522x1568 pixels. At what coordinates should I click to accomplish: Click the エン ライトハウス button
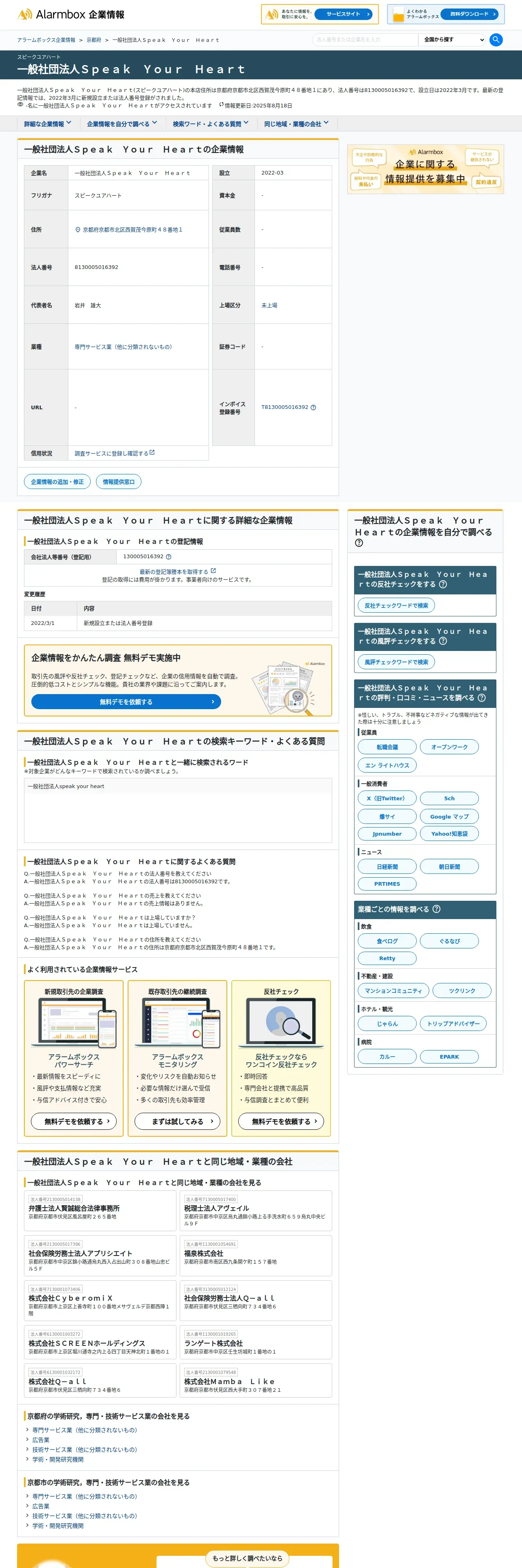click(x=387, y=765)
